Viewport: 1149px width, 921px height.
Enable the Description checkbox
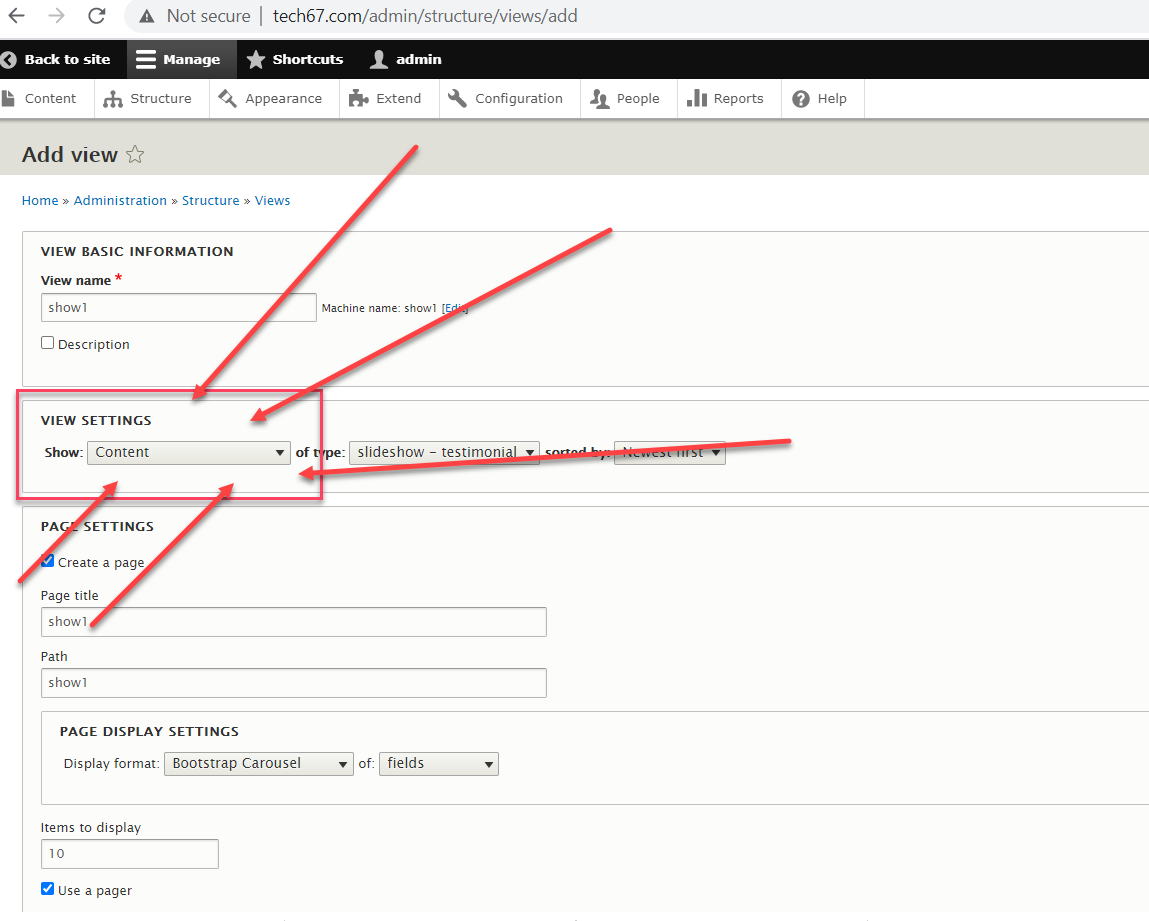tap(48, 343)
